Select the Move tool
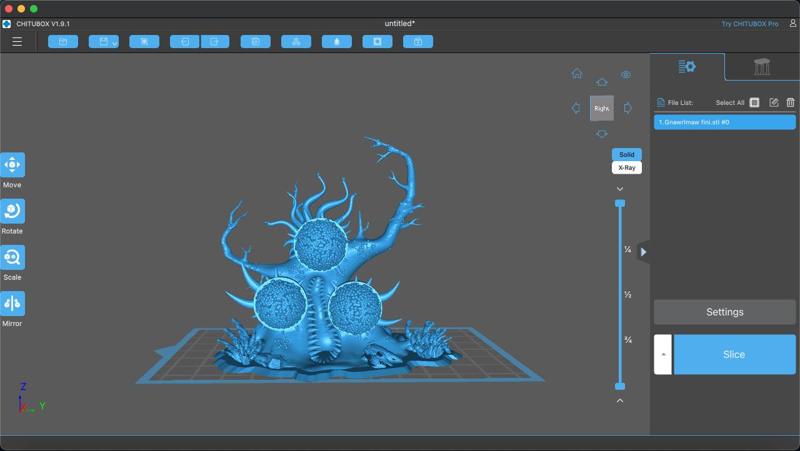Screen dimensions: 800x451 coord(13,165)
